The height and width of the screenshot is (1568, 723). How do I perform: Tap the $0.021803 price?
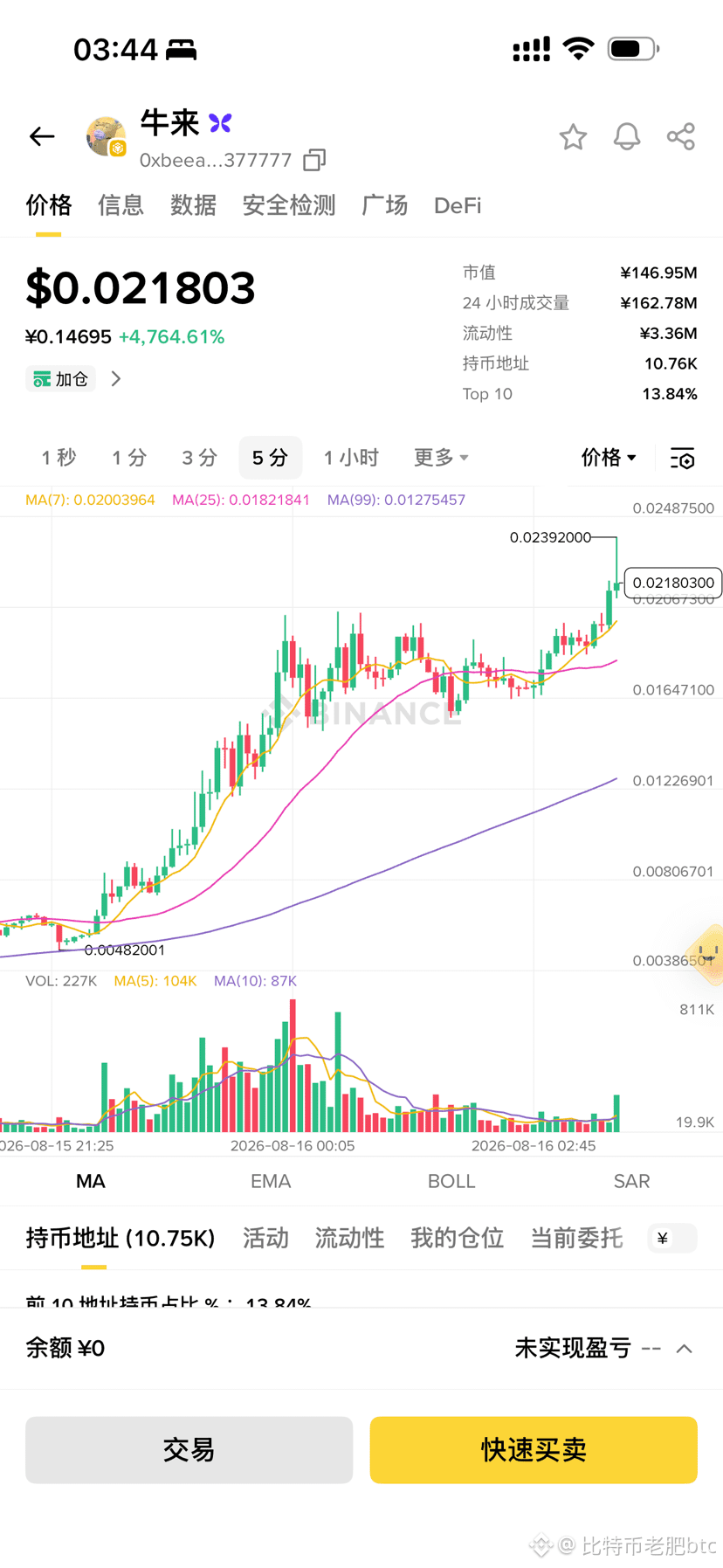(141, 287)
